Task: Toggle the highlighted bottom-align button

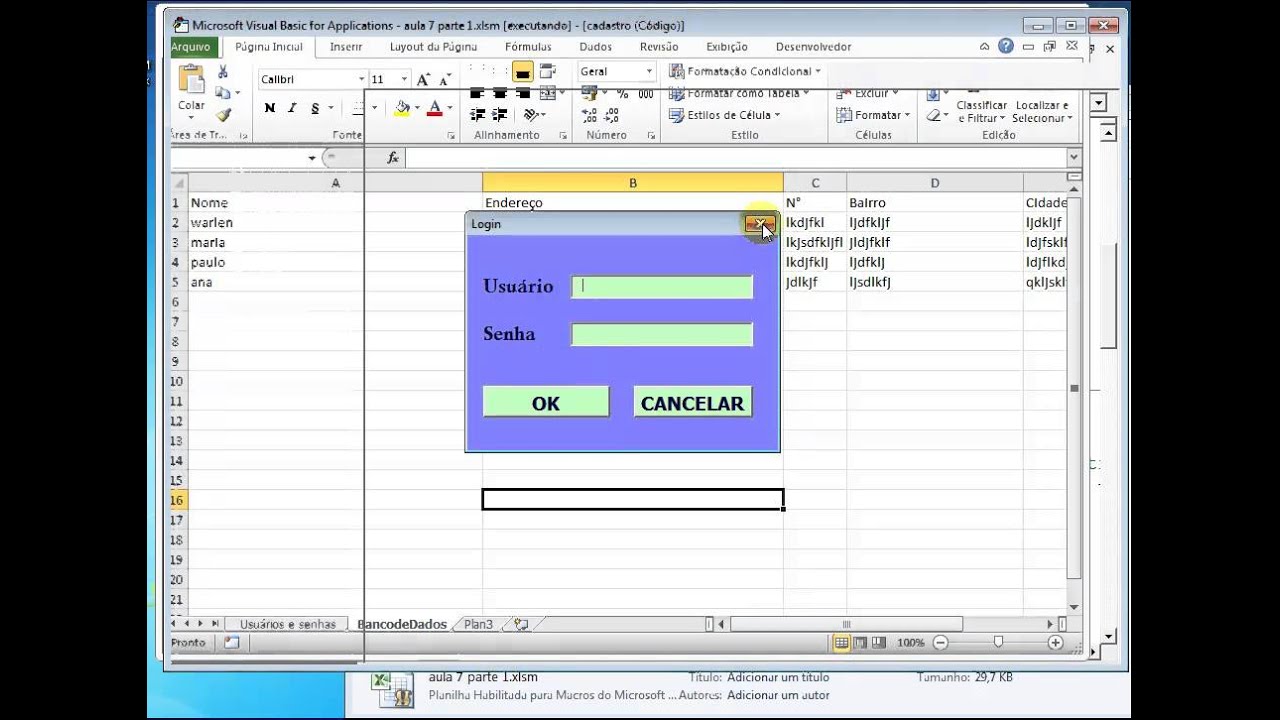Action: (x=523, y=72)
